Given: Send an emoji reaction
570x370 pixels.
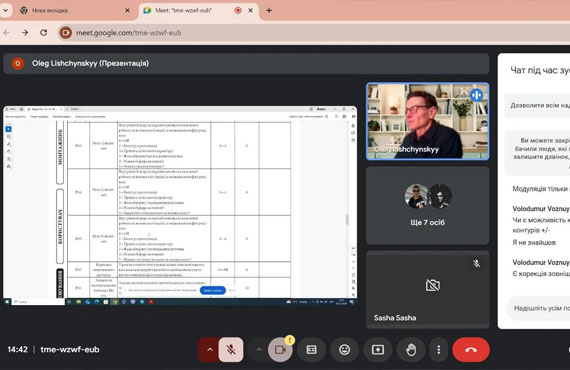Looking at the screenshot, I should [x=345, y=350].
